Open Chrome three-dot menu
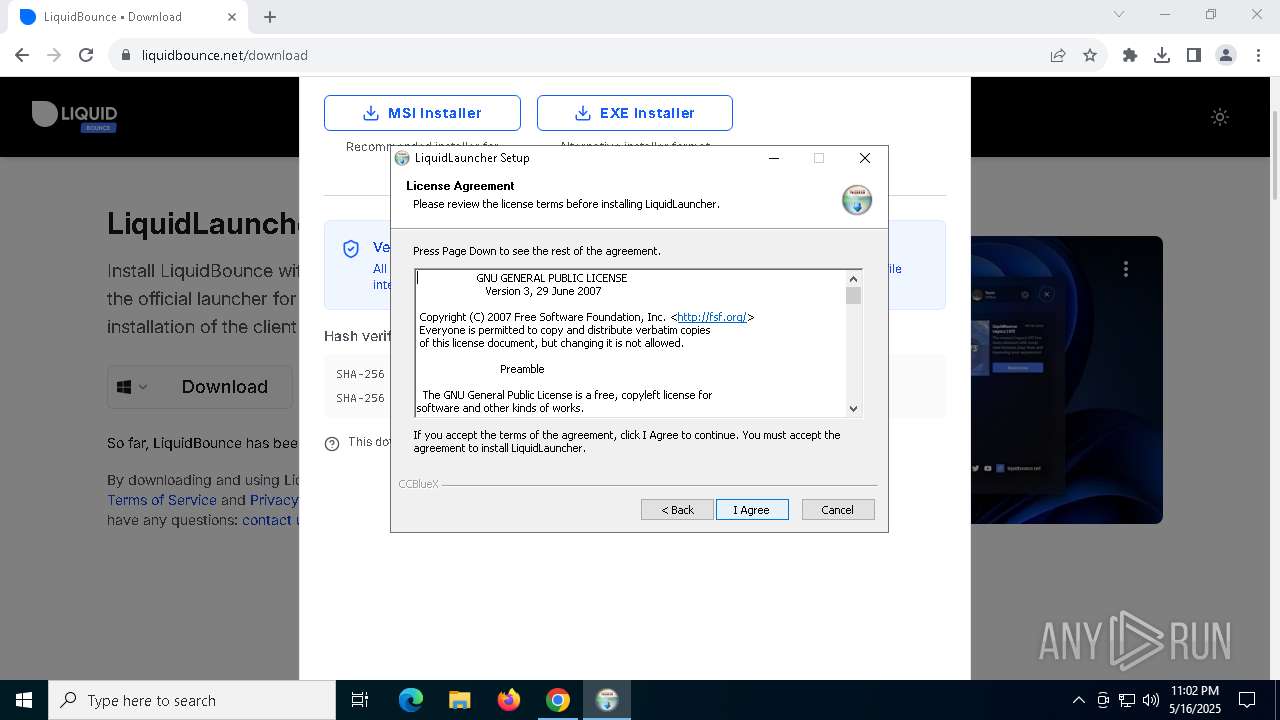1280x720 pixels. tap(1258, 55)
